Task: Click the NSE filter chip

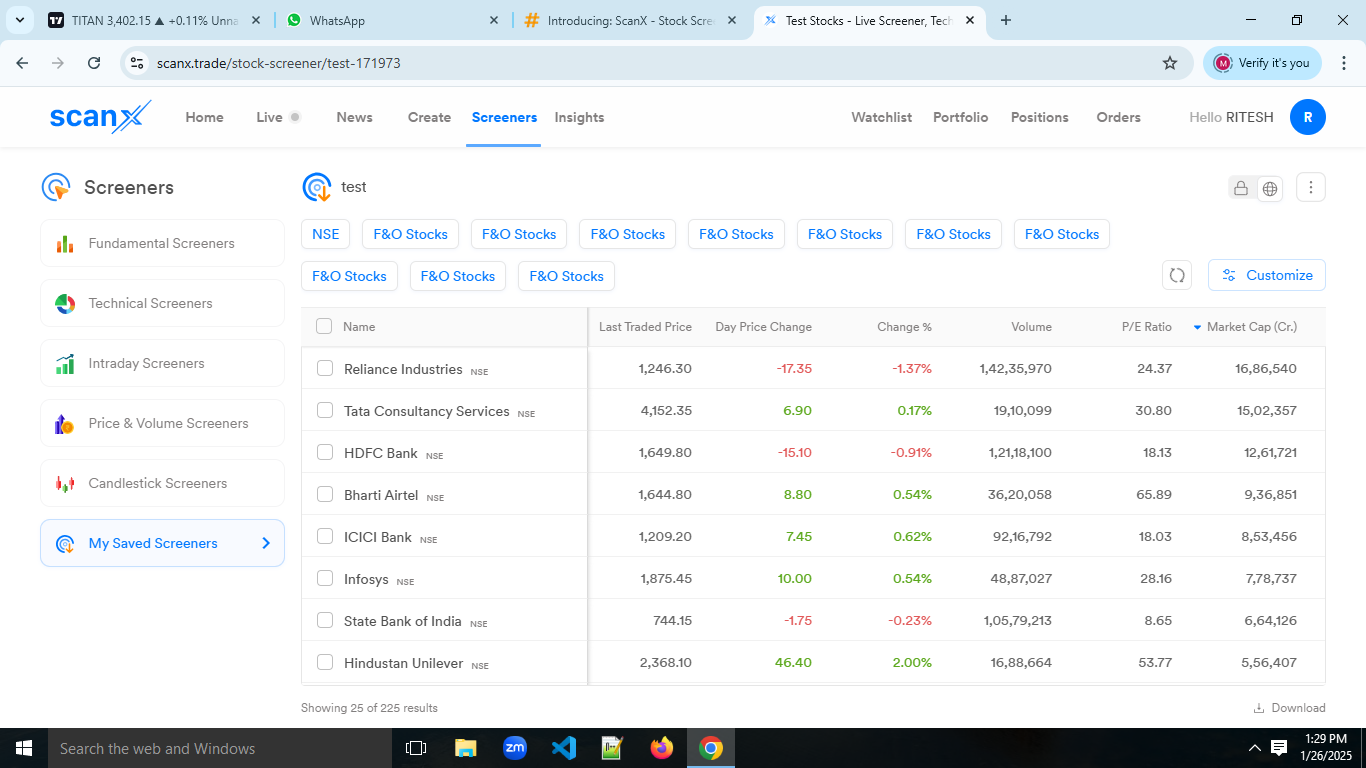Action: click(325, 234)
